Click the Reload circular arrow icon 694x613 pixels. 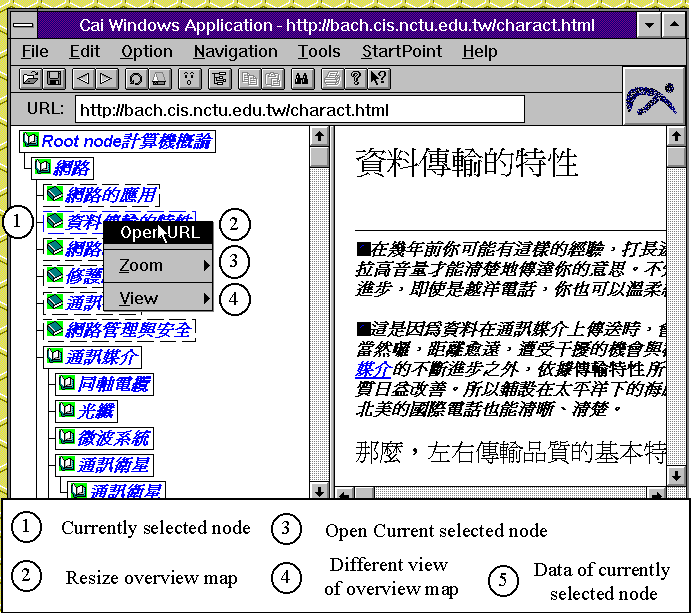click(x=135, y=78)
